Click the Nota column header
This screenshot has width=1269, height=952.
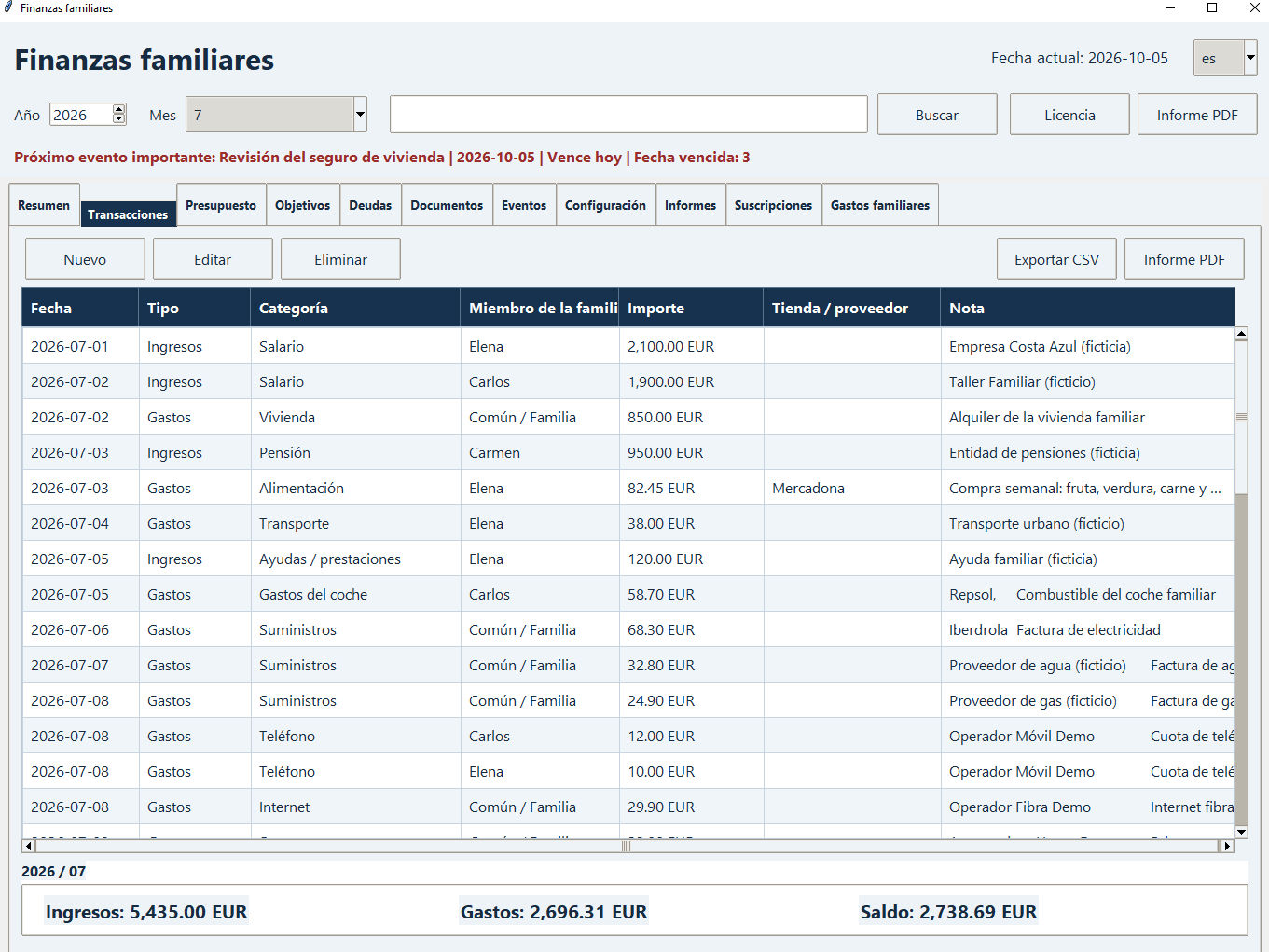1087,308
